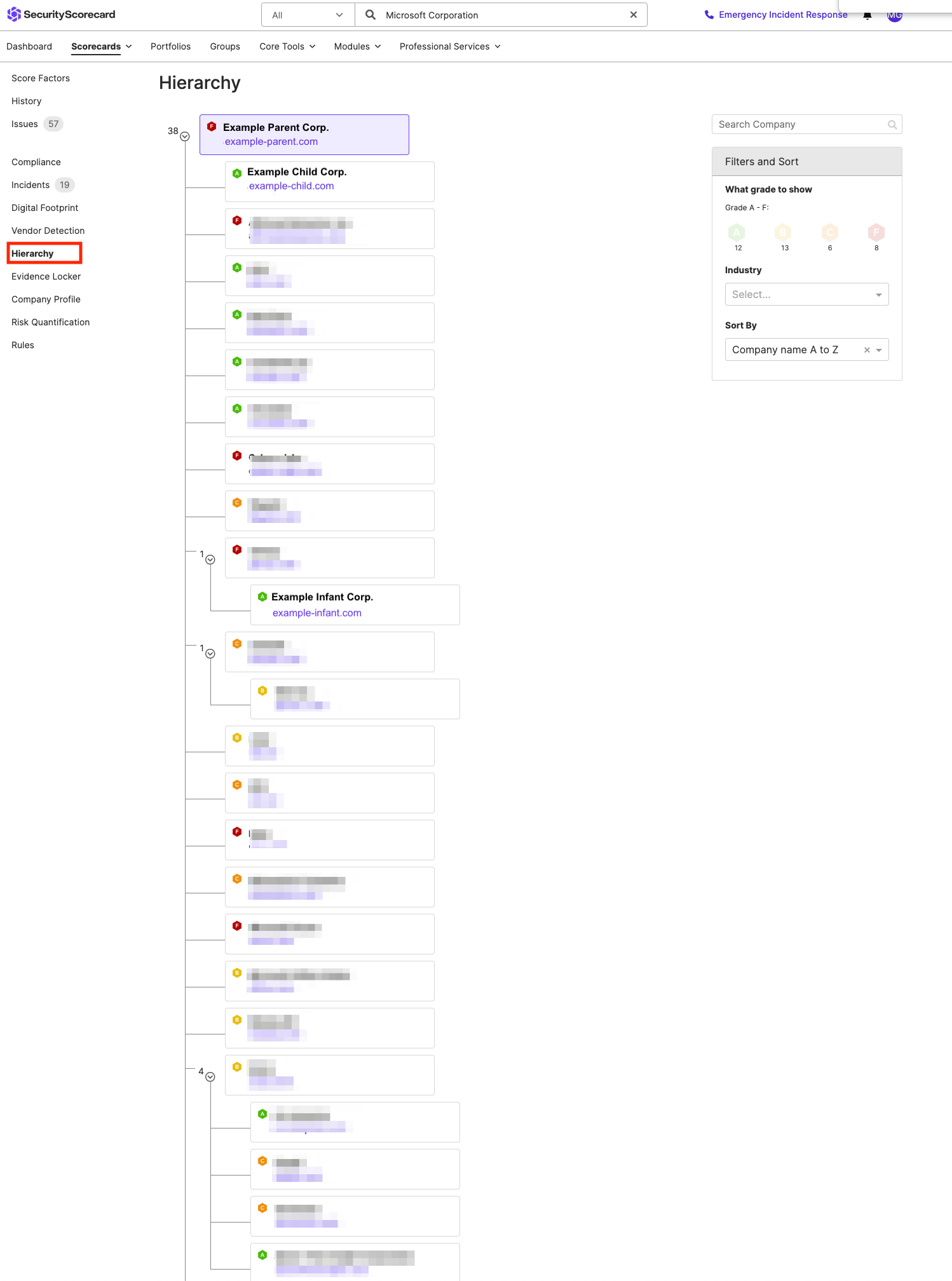Open the All search scope dropdown
Viewport: 952px width, 1281px height.
[x=308, y=15]
